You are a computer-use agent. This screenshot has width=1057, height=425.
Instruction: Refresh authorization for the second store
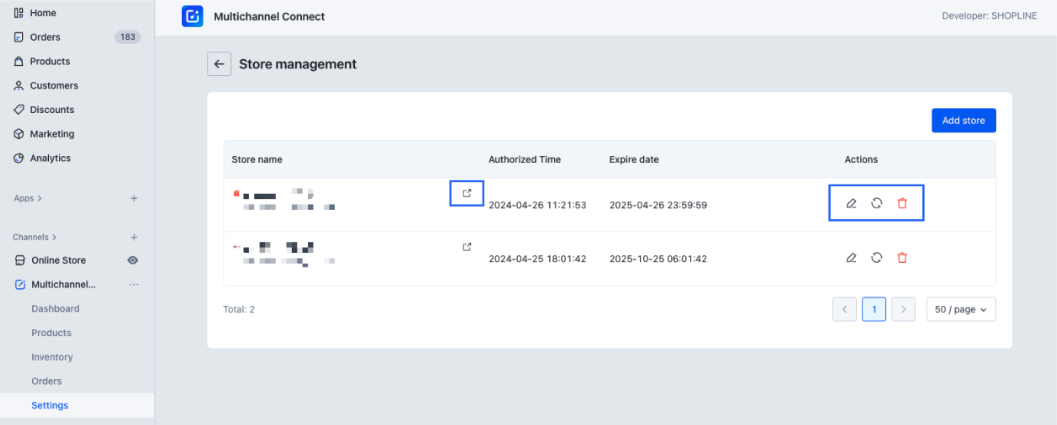pyautogui.click(x=876, y=258)
